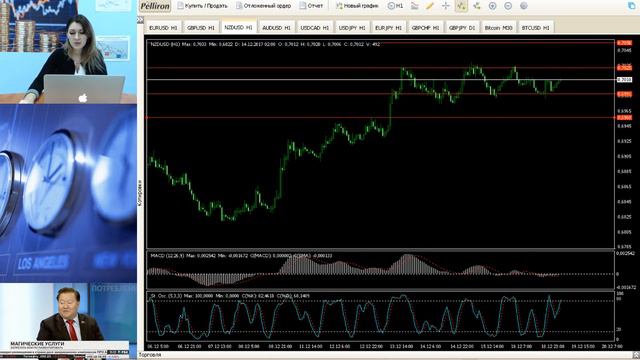Click the presenter woman video thumbnail
640x360 pixels.
click(68, 52)
